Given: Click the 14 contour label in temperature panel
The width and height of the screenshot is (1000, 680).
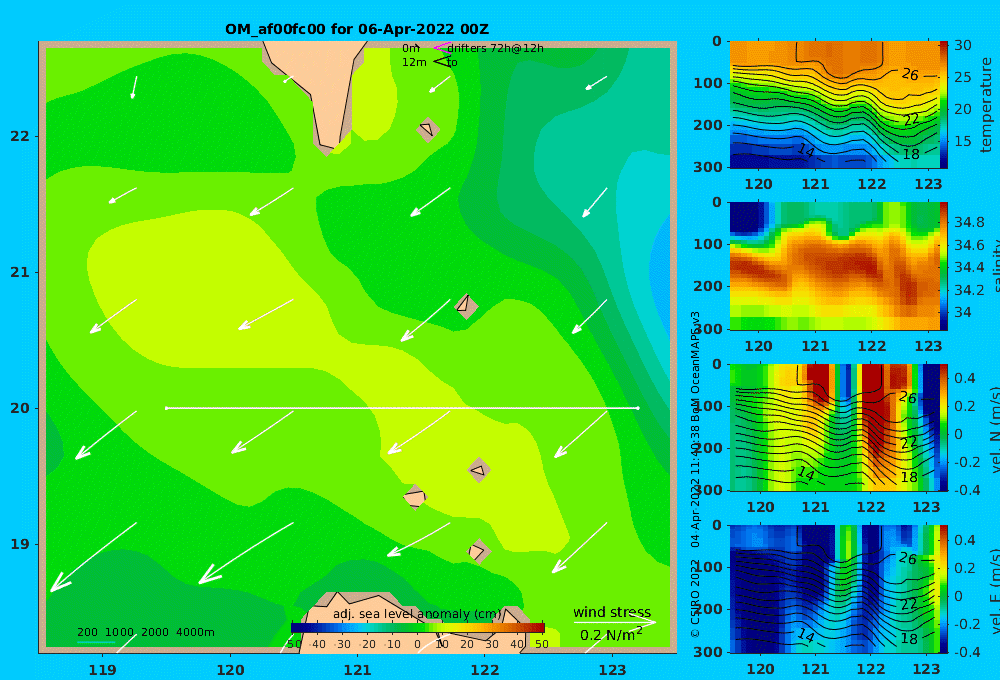Looking at the screenshot, I should (x=805, y=151).
